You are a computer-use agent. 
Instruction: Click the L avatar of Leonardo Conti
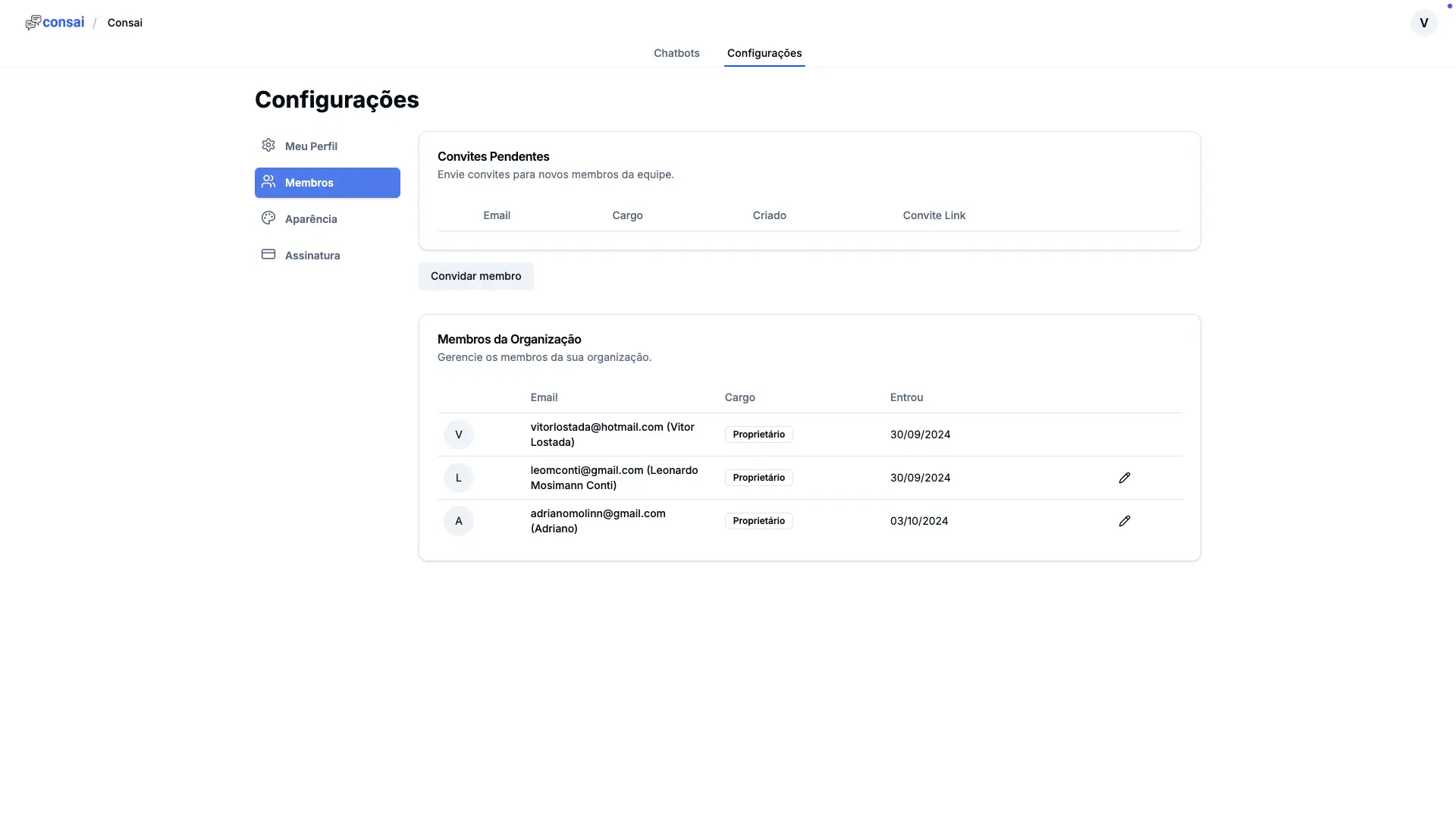[458, 478]
